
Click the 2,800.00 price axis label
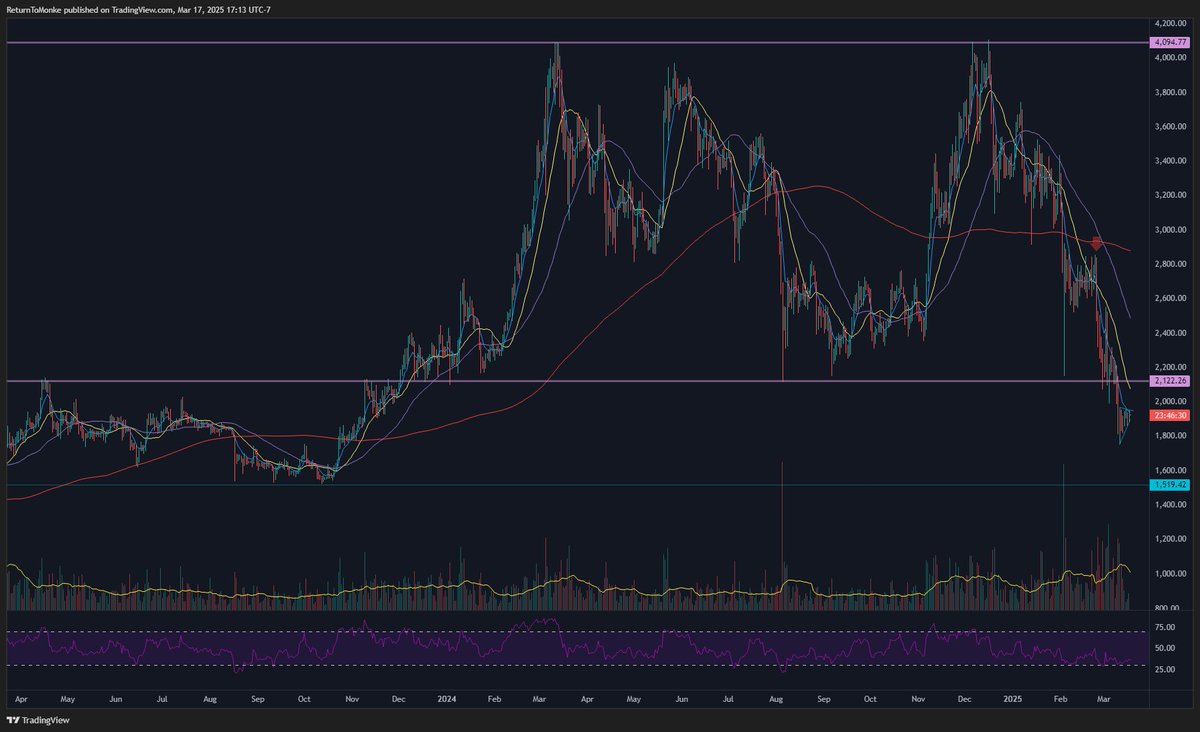click(x=1169, y=264)
